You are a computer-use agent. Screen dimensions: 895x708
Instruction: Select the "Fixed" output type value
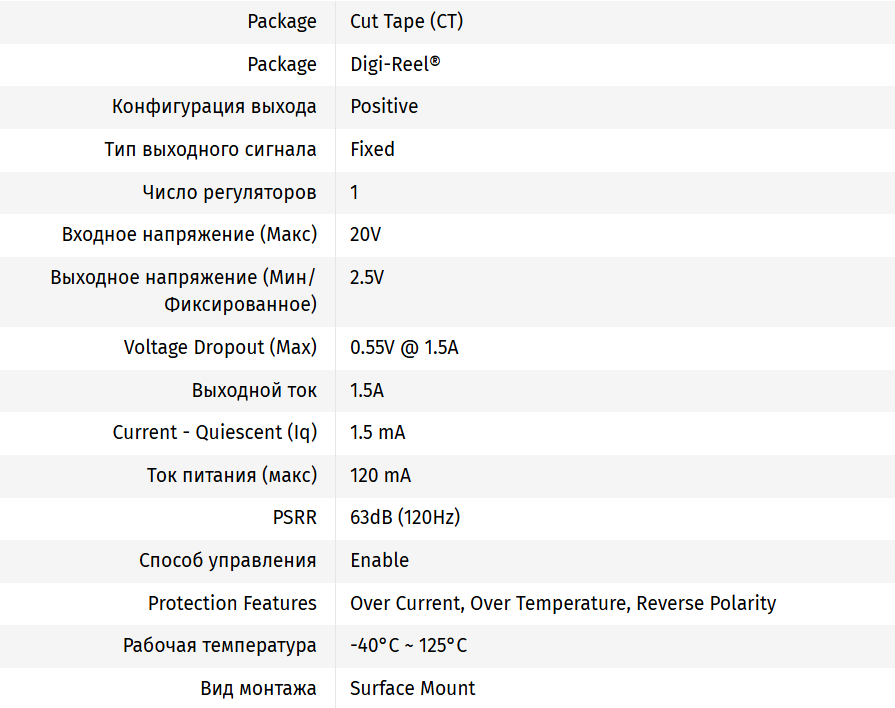(x=372, y=149)
